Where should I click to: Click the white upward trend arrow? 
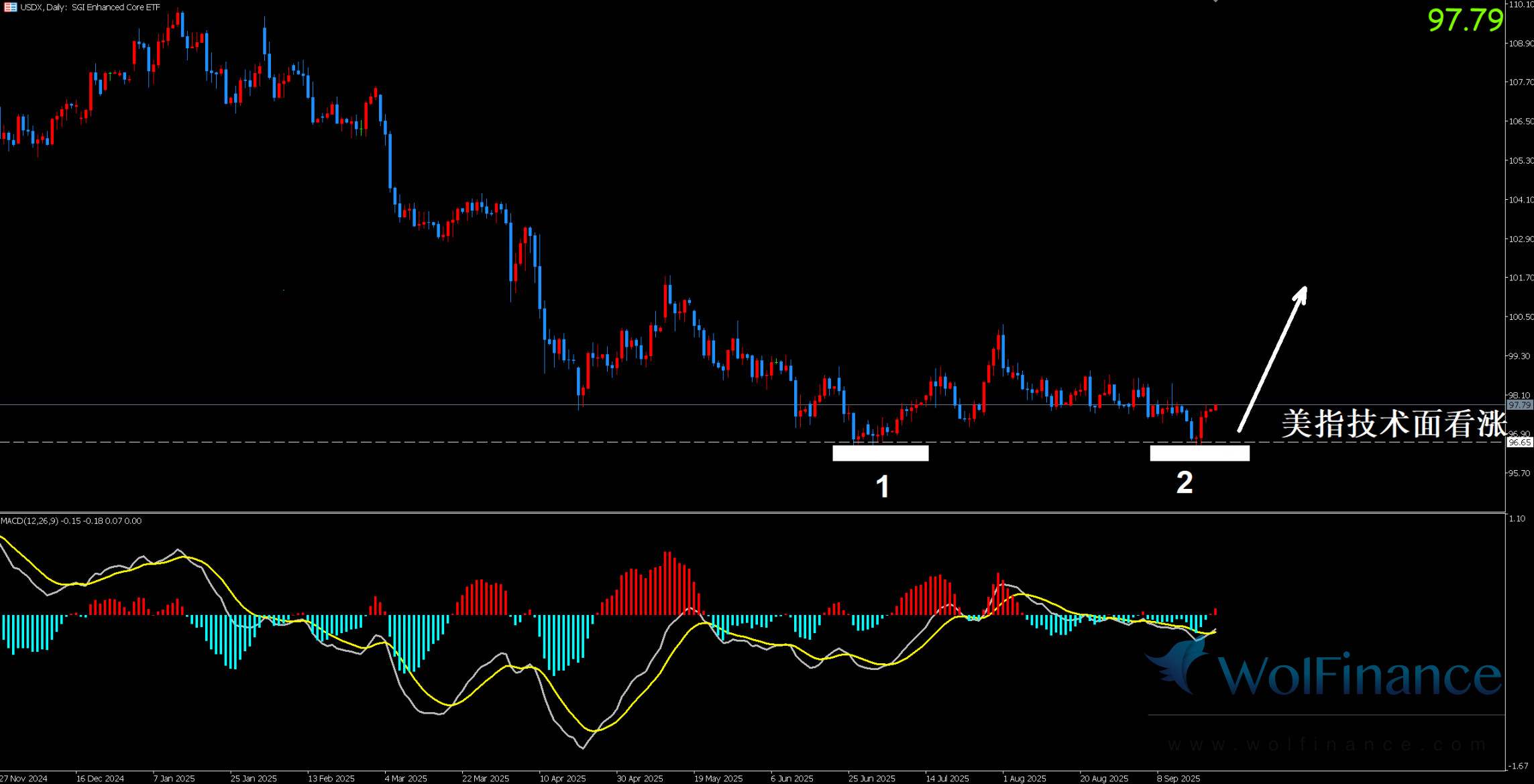[1272, 359]
